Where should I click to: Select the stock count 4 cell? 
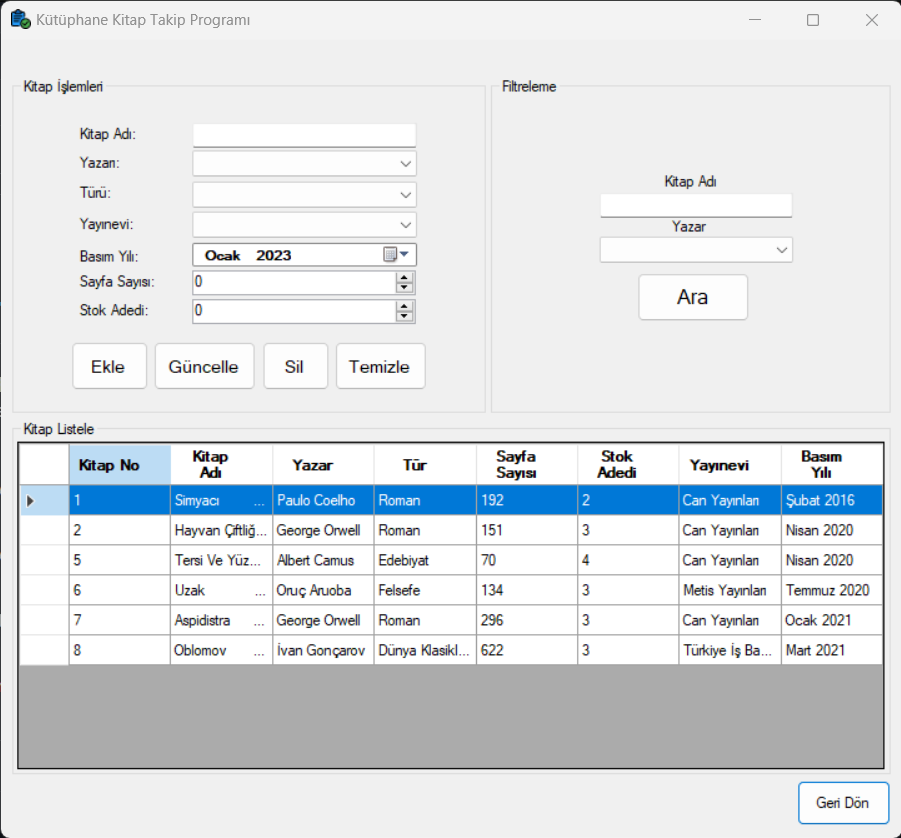click(628, 560)
